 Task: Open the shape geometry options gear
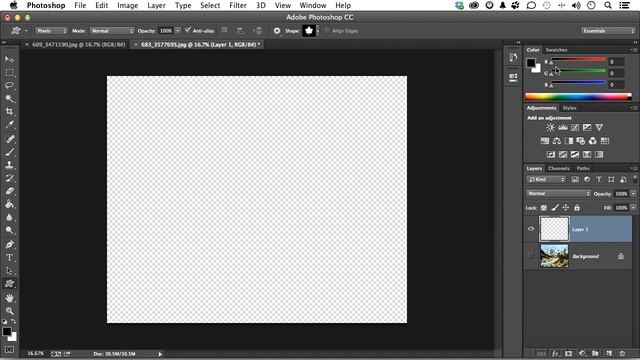coord(277,31)
